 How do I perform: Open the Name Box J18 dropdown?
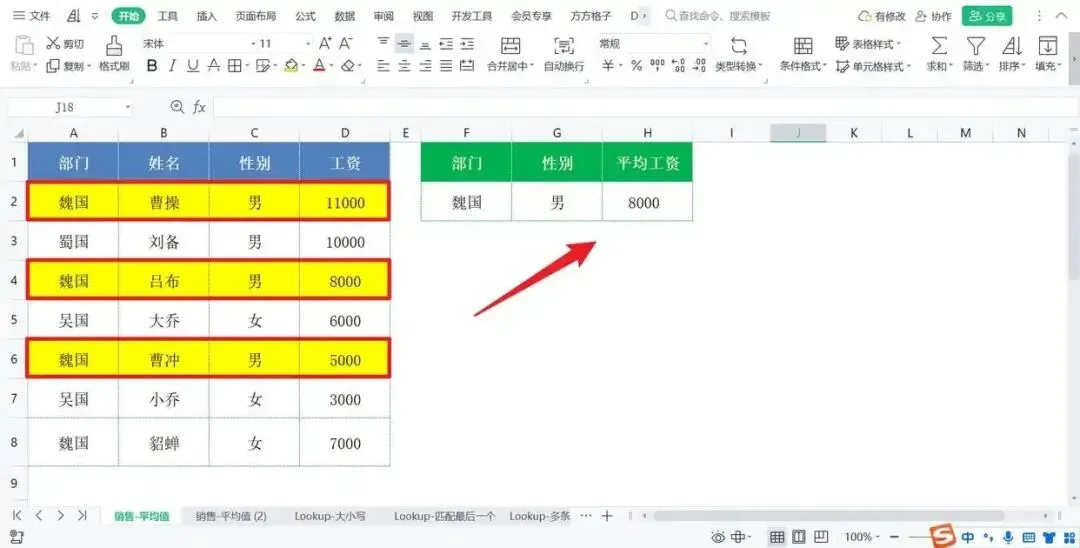[x=127, y=107]
